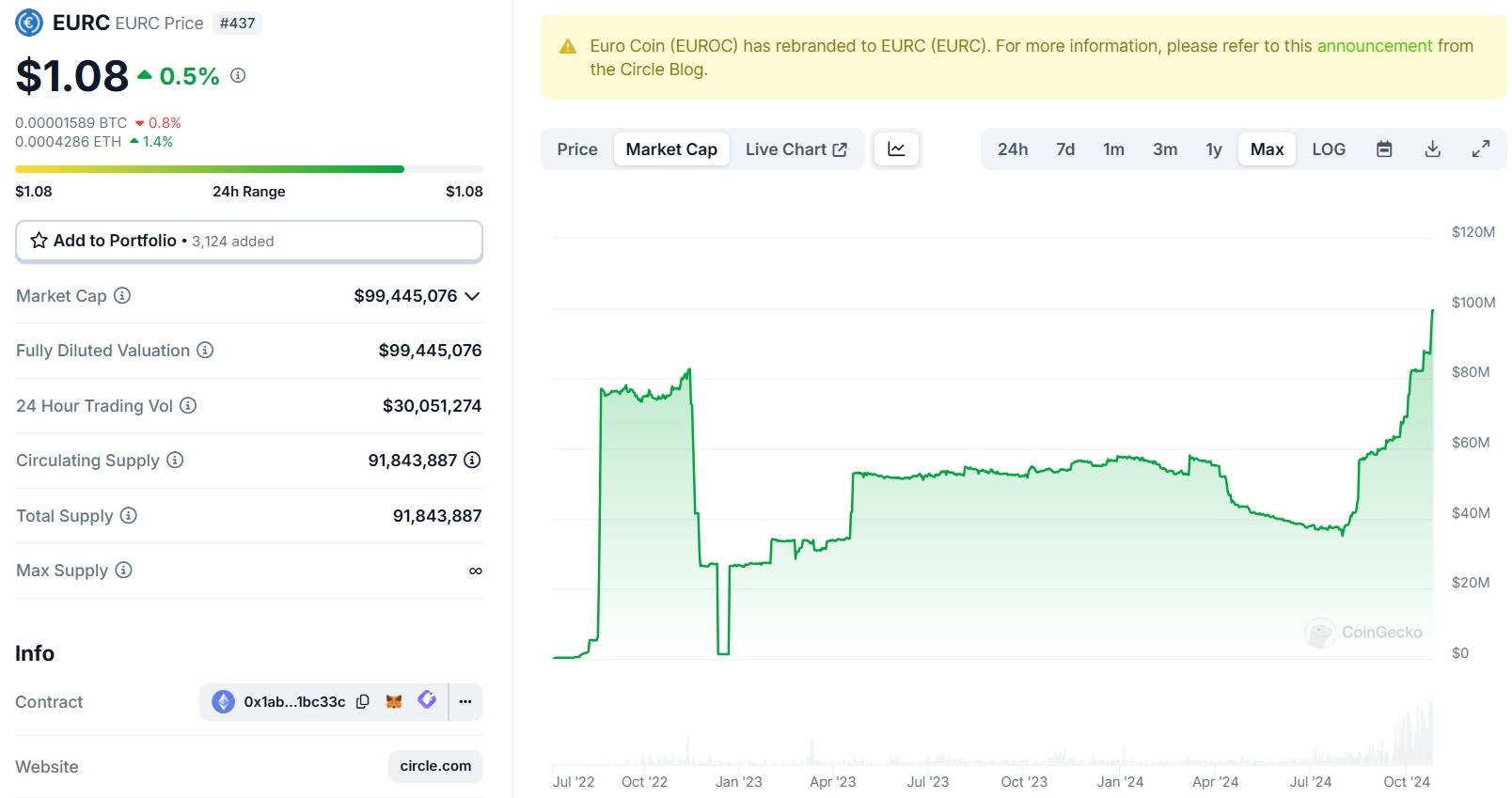Show Total Supply info icon

click(x=129, y=515)
